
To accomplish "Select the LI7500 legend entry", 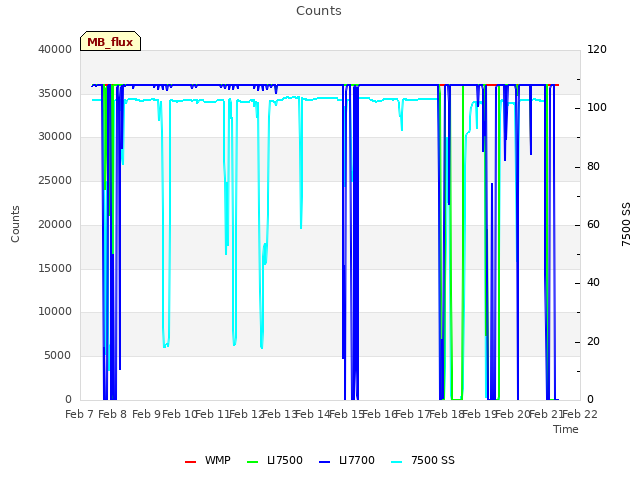I will [275, 460].
